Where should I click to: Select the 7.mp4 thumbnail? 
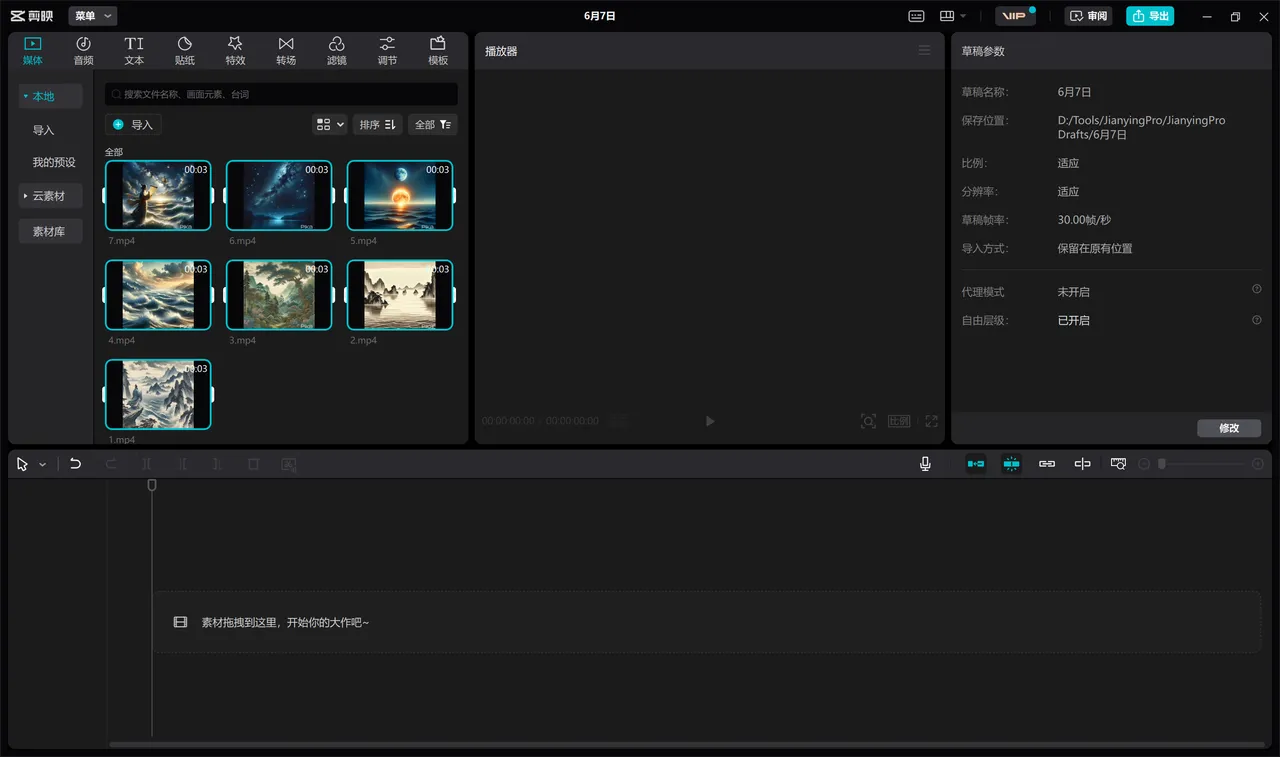[x=158, y=196]
